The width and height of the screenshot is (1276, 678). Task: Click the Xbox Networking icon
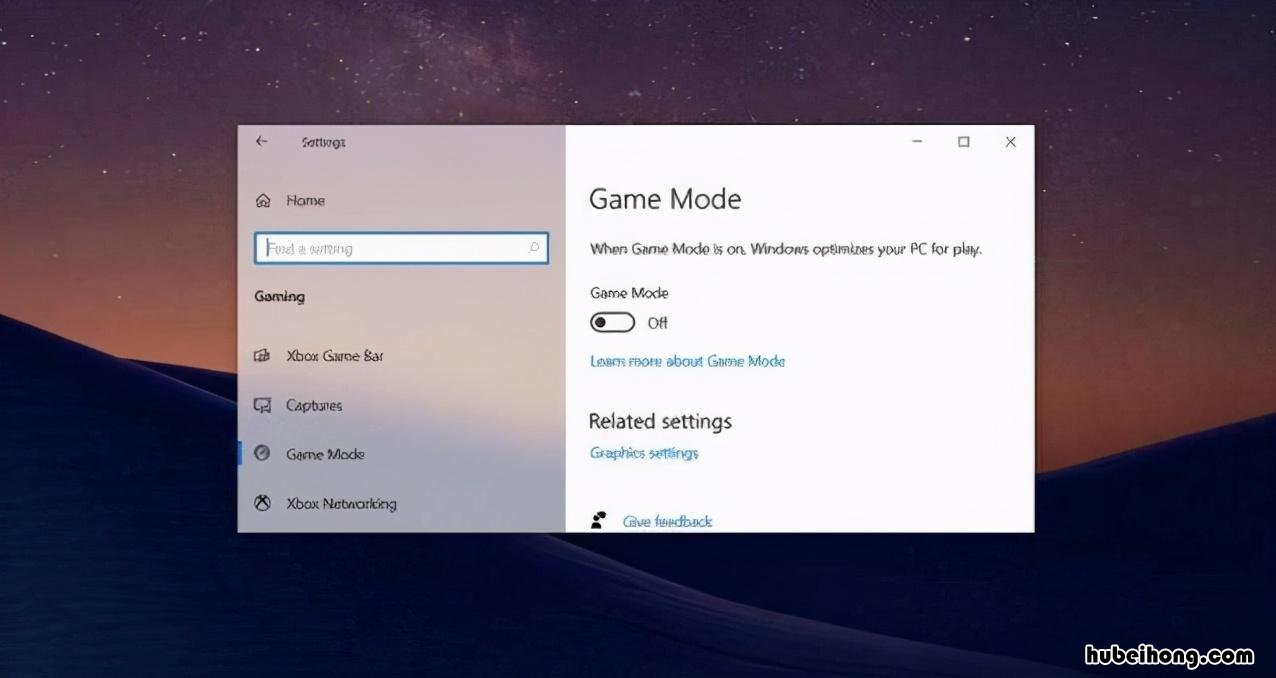(x=263, y=503)
